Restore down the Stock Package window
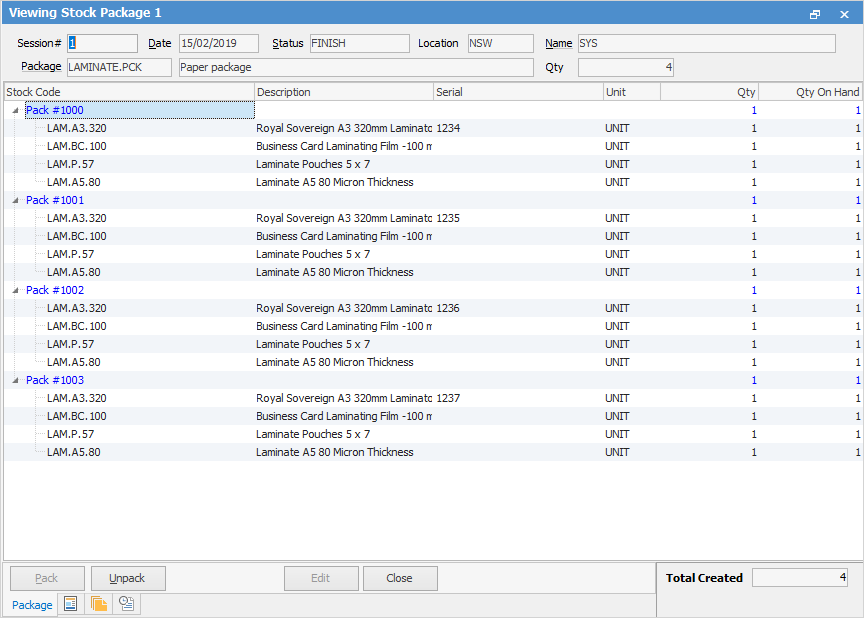This screenshot has height=618, width=864. [815, 14]
